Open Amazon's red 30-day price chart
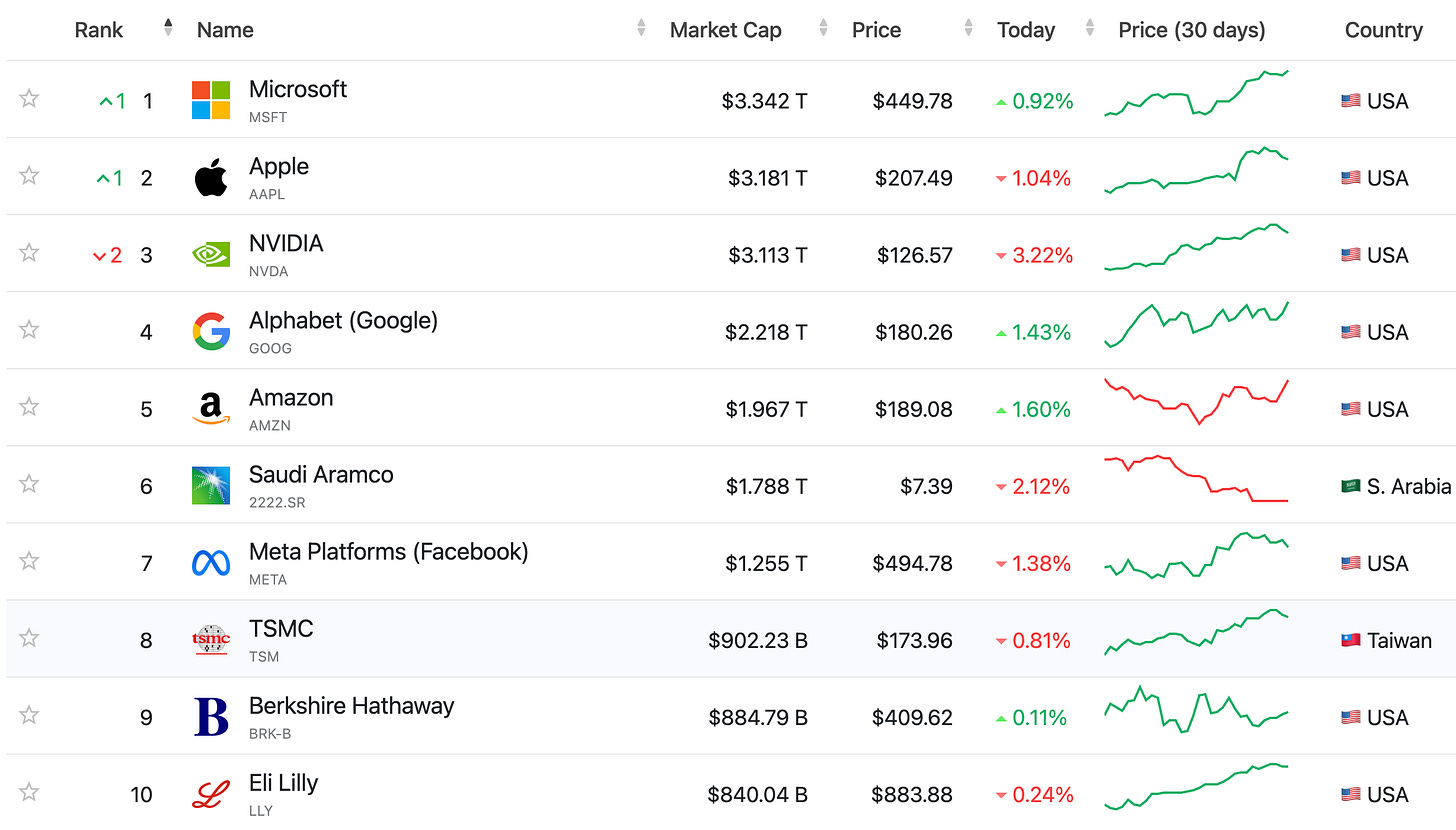 pyautogui.click(x=1197, y=401)
